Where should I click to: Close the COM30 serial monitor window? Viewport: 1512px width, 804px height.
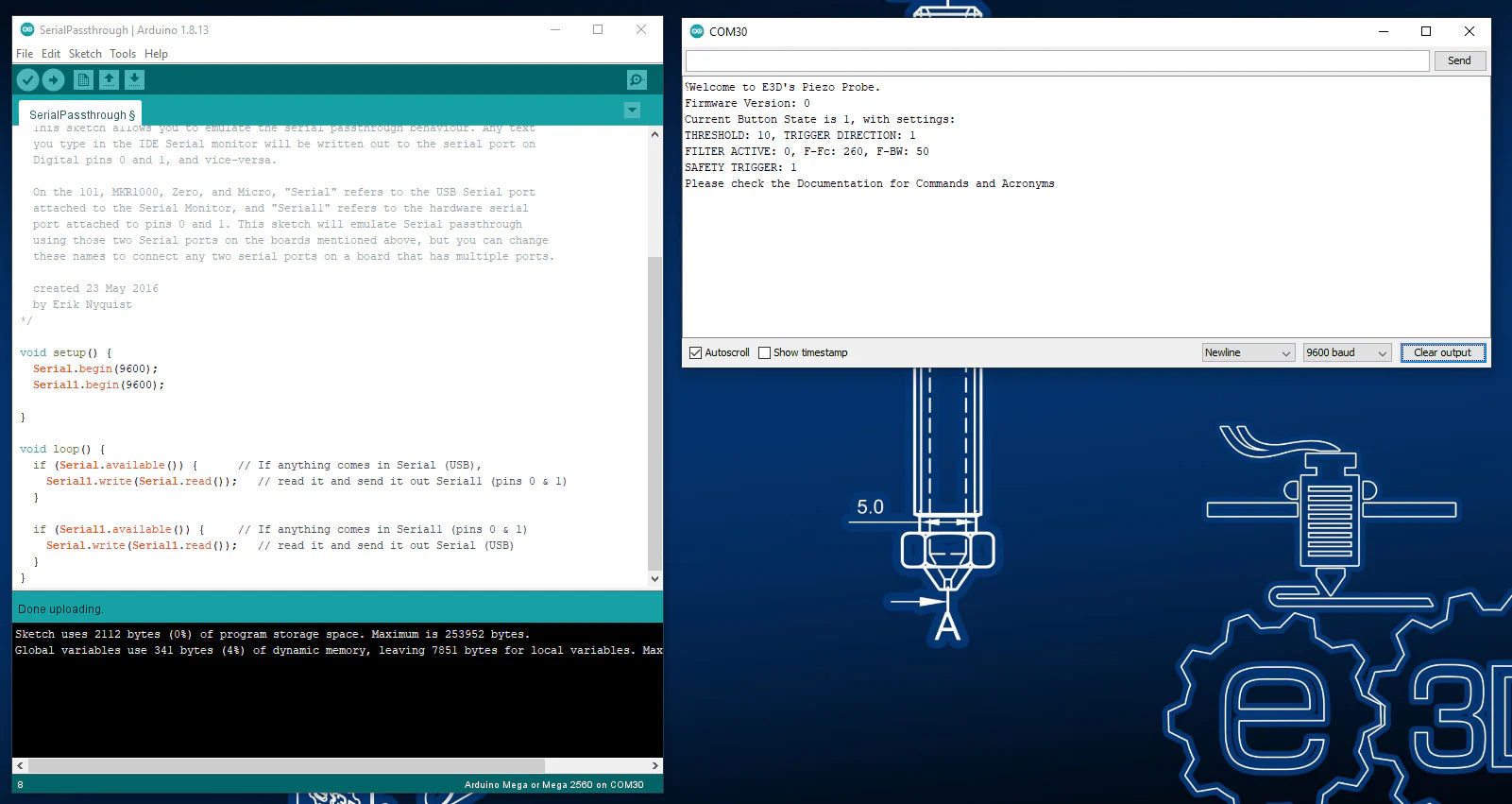coord(1470,31)
